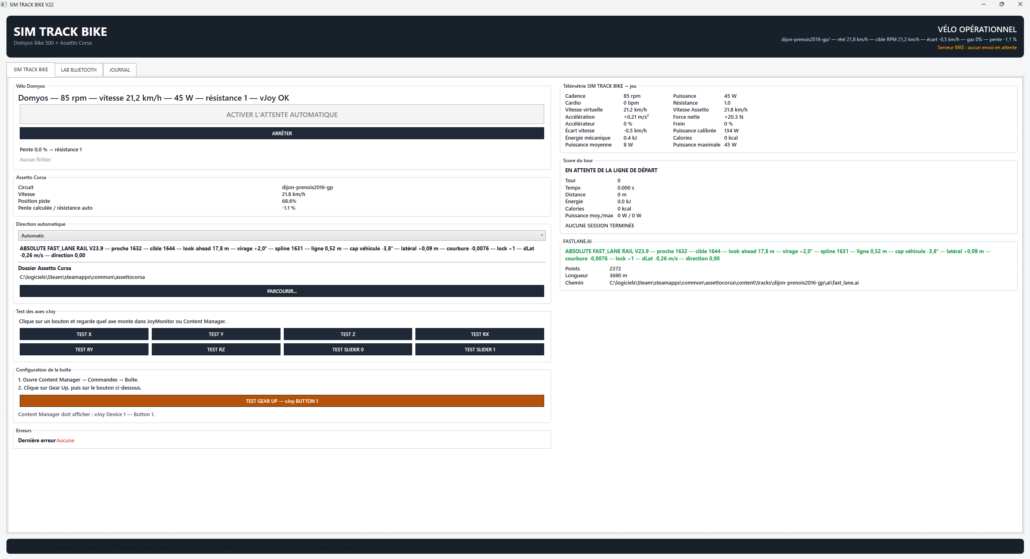Image resolution: width=1030 pixels, height=559 pixels.
Task: Switch to the JOURNAL tab
Action: pyautogui.click(x=120, y=70)
